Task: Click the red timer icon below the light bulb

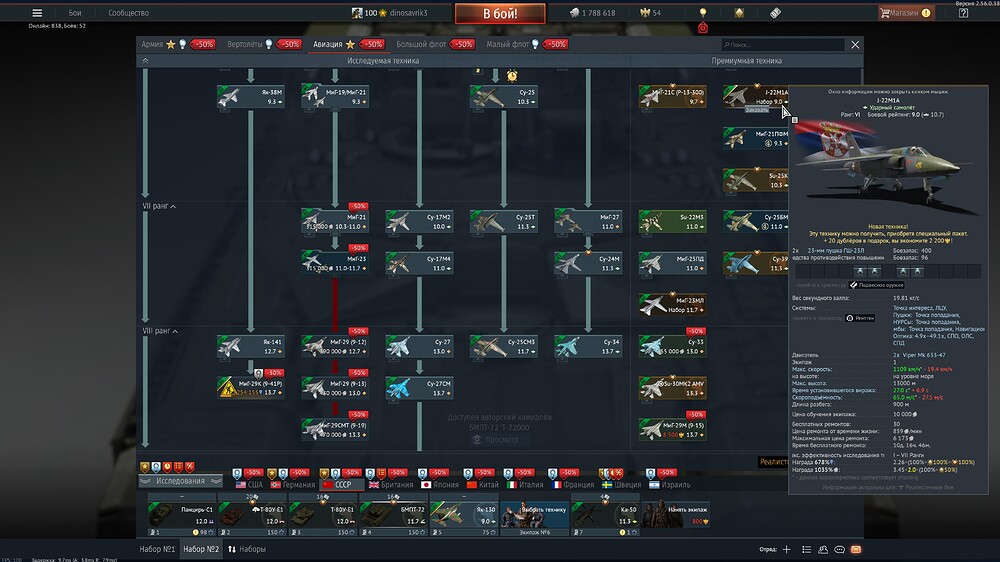Action: tap(703, 27)
